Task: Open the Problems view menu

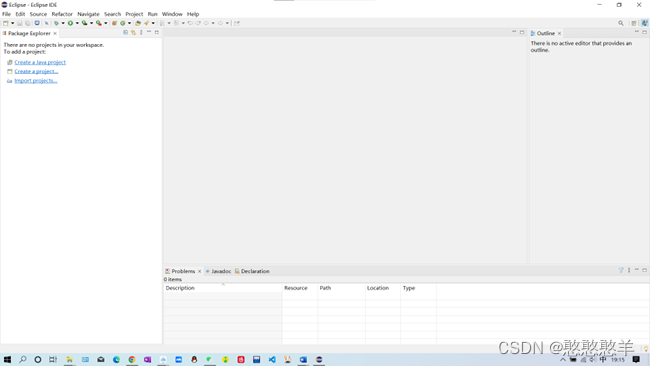Action: [x=629, y=270]
